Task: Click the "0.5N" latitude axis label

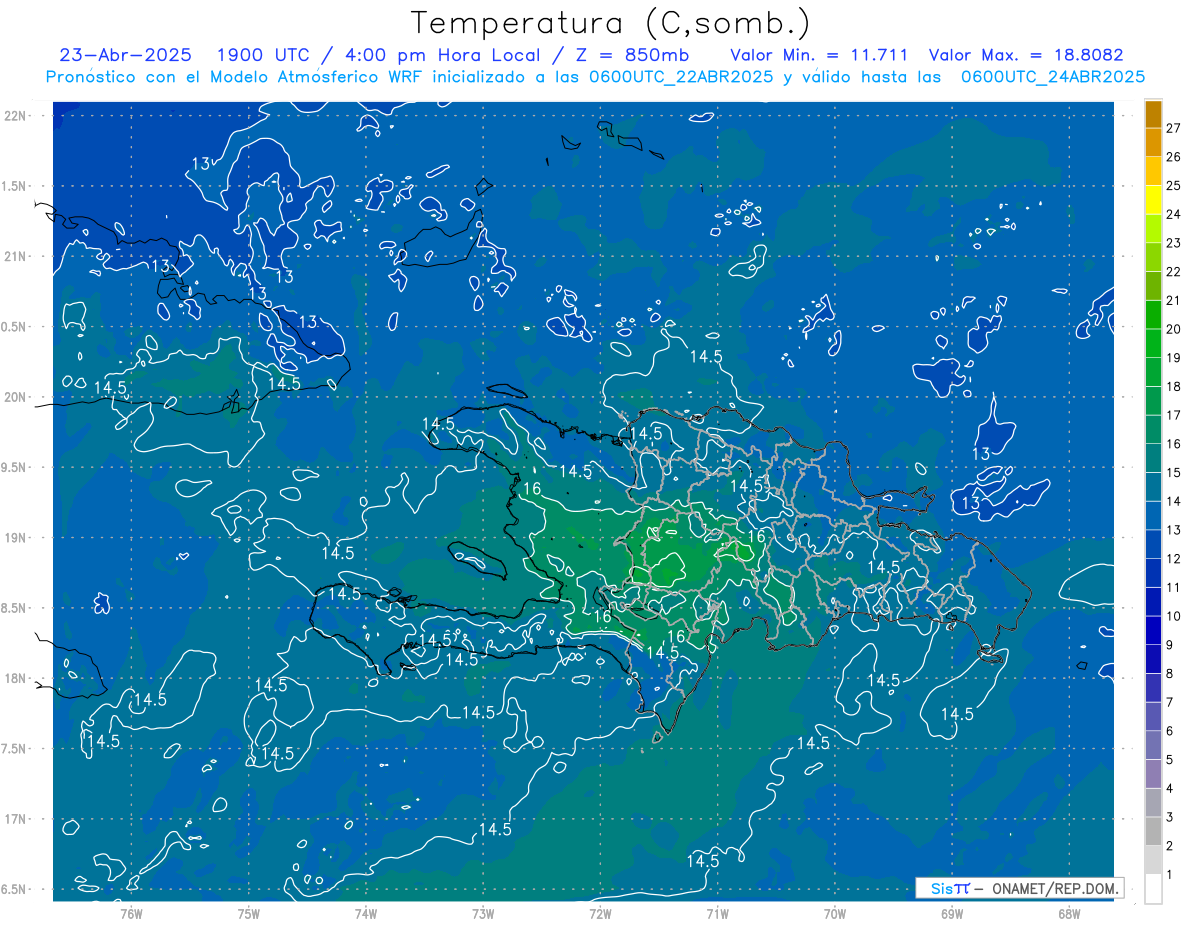Action: point(14,327)
